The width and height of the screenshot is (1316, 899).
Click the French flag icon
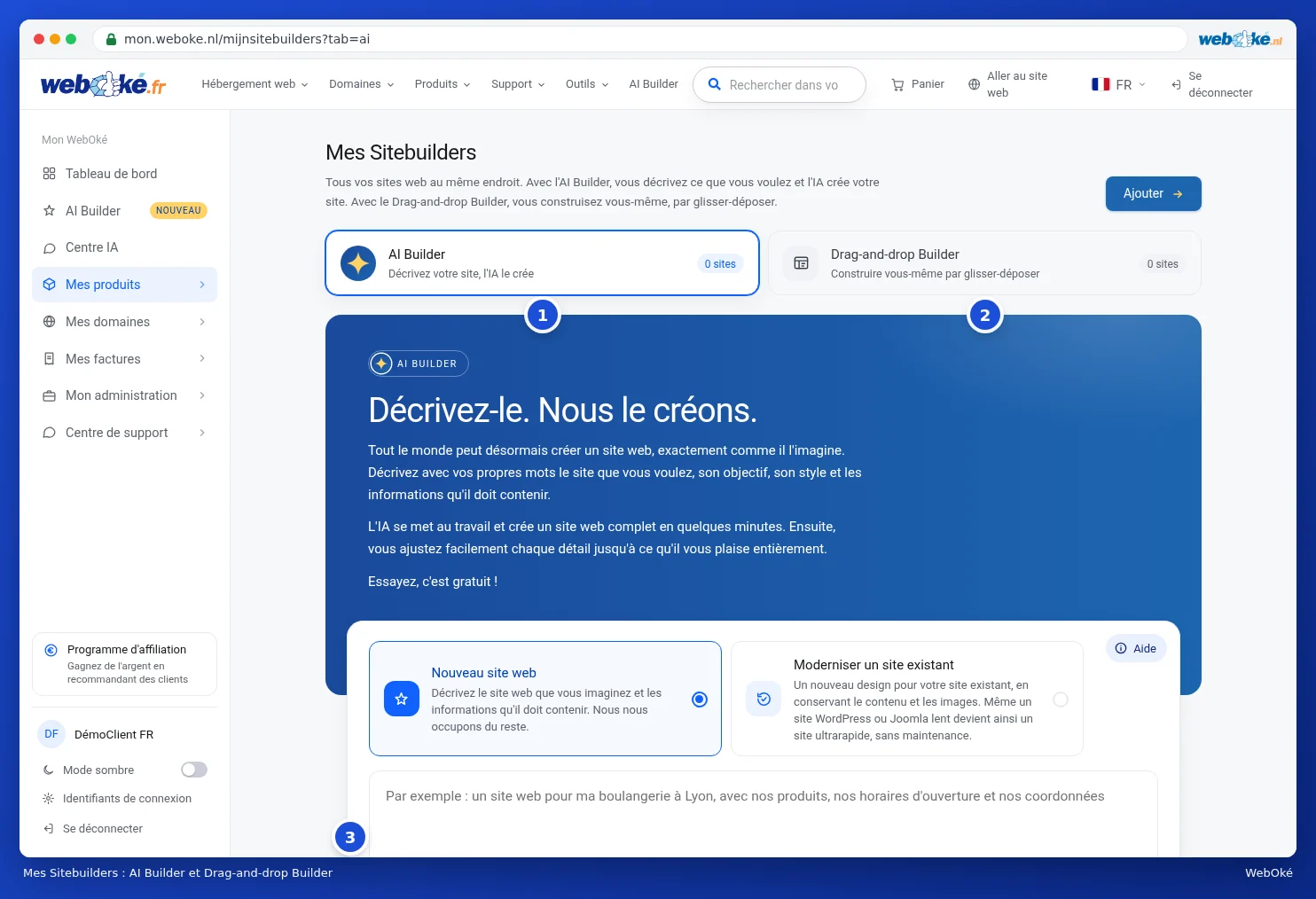point(1101,84)
